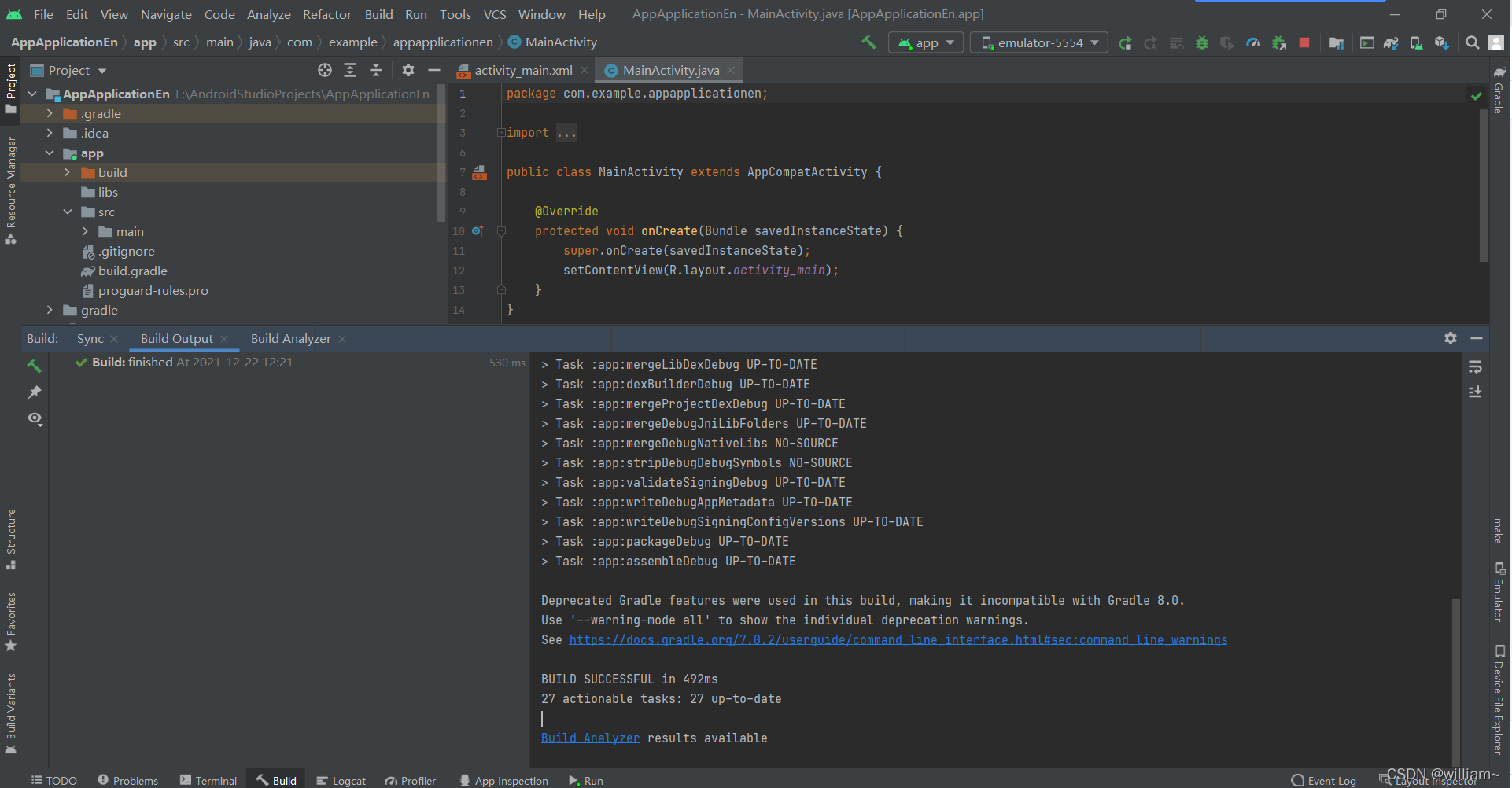Collapse the src folder in Project tree
1512x788 pixels.
(x=67, y=212)
